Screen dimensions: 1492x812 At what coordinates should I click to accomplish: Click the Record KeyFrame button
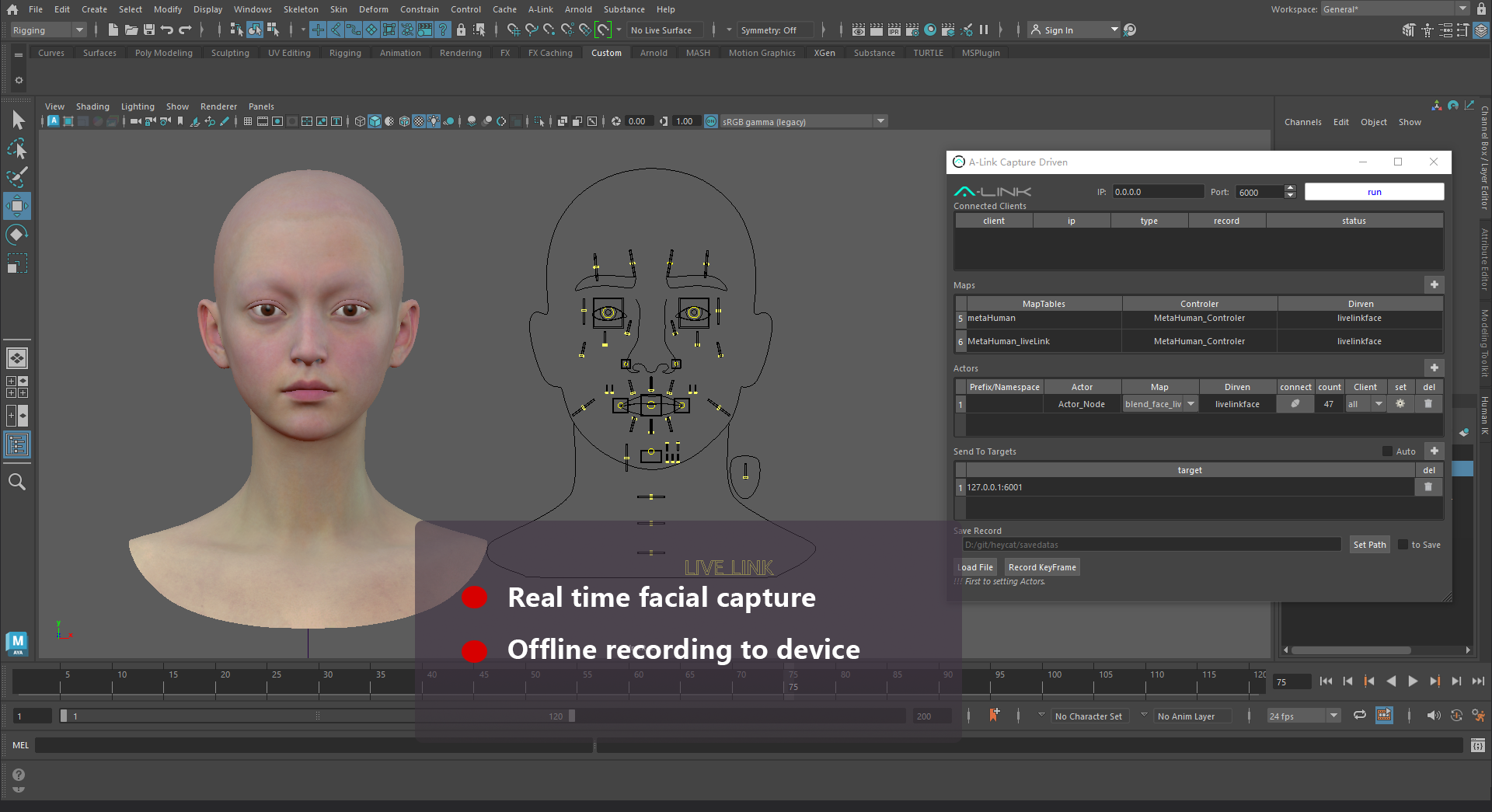pos(1041,567)
